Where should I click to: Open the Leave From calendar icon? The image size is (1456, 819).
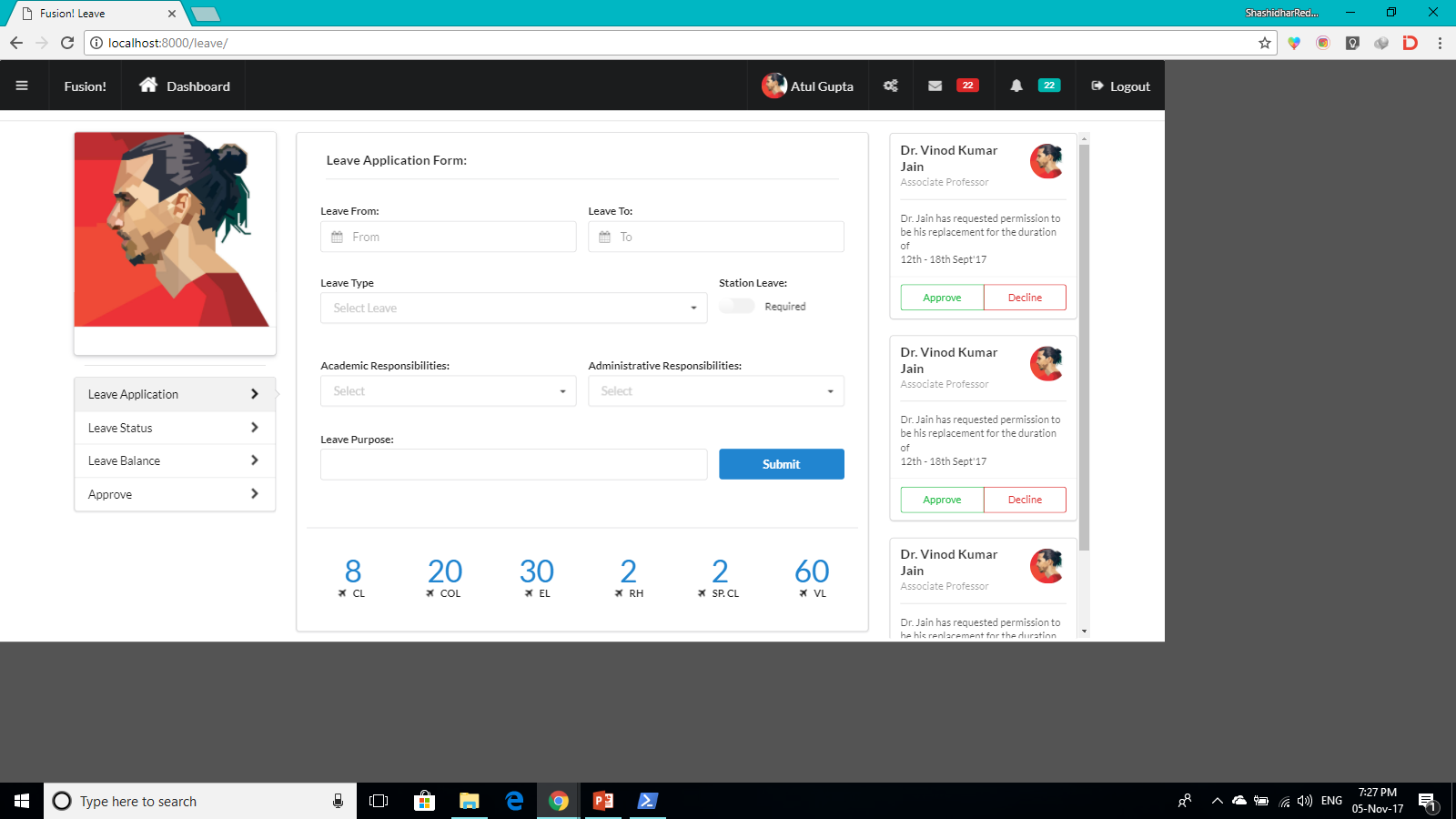[336, 237]
